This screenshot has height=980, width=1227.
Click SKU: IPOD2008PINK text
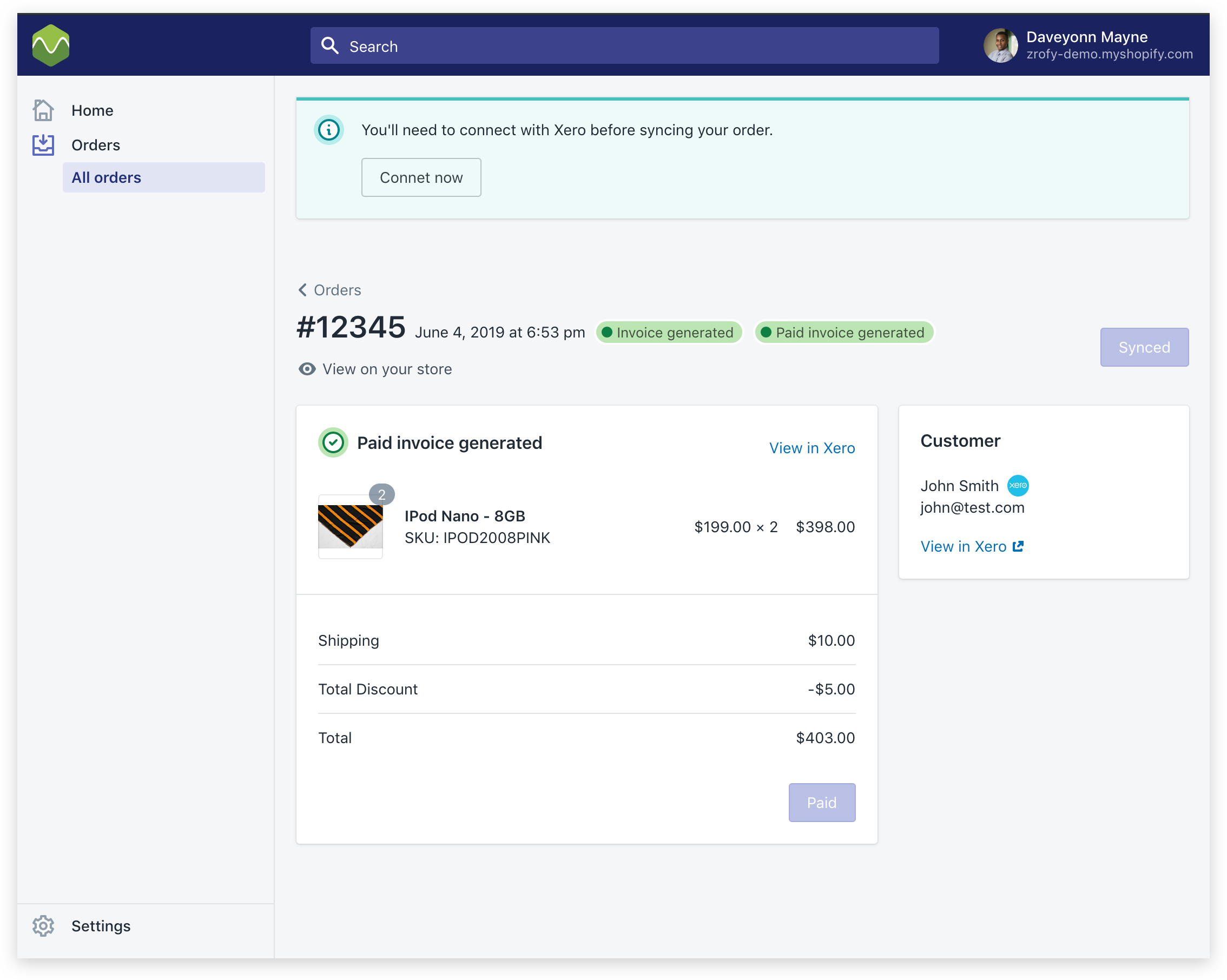pyautogui.click(x=478, y=538)
